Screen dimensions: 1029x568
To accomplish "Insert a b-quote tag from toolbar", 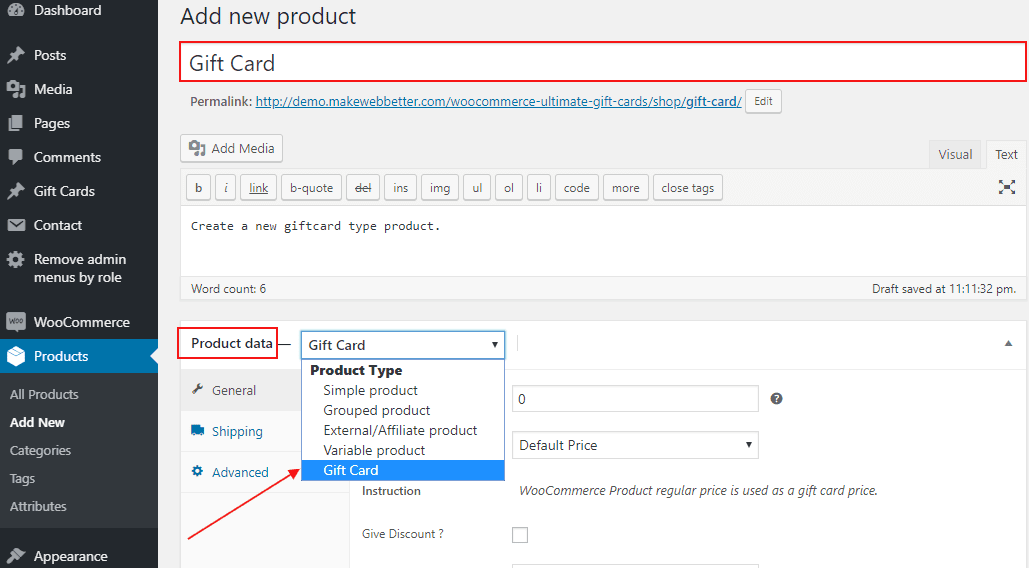I will coord(311,188).
